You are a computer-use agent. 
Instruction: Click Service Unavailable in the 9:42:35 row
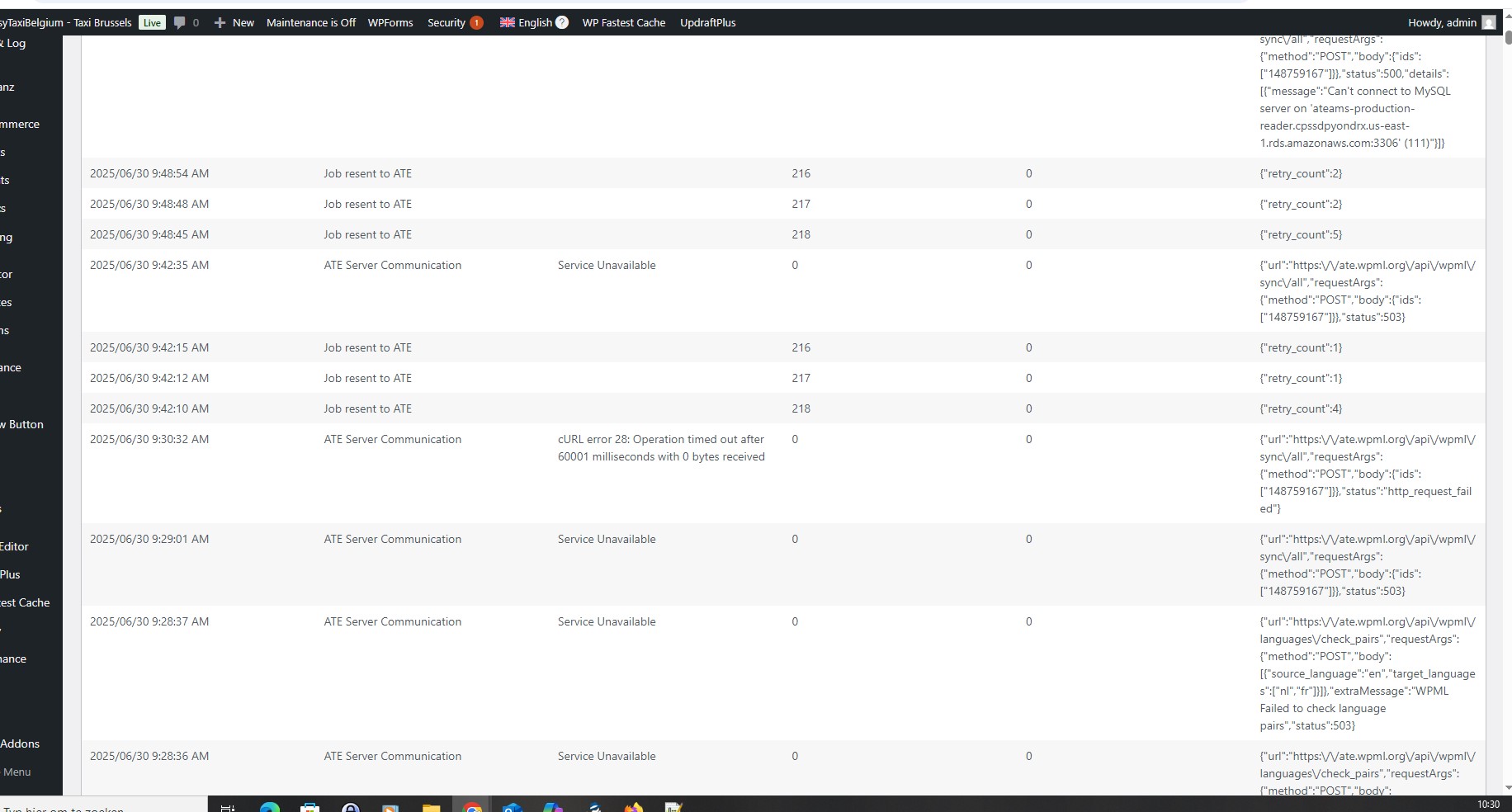[x=607, y=265]
